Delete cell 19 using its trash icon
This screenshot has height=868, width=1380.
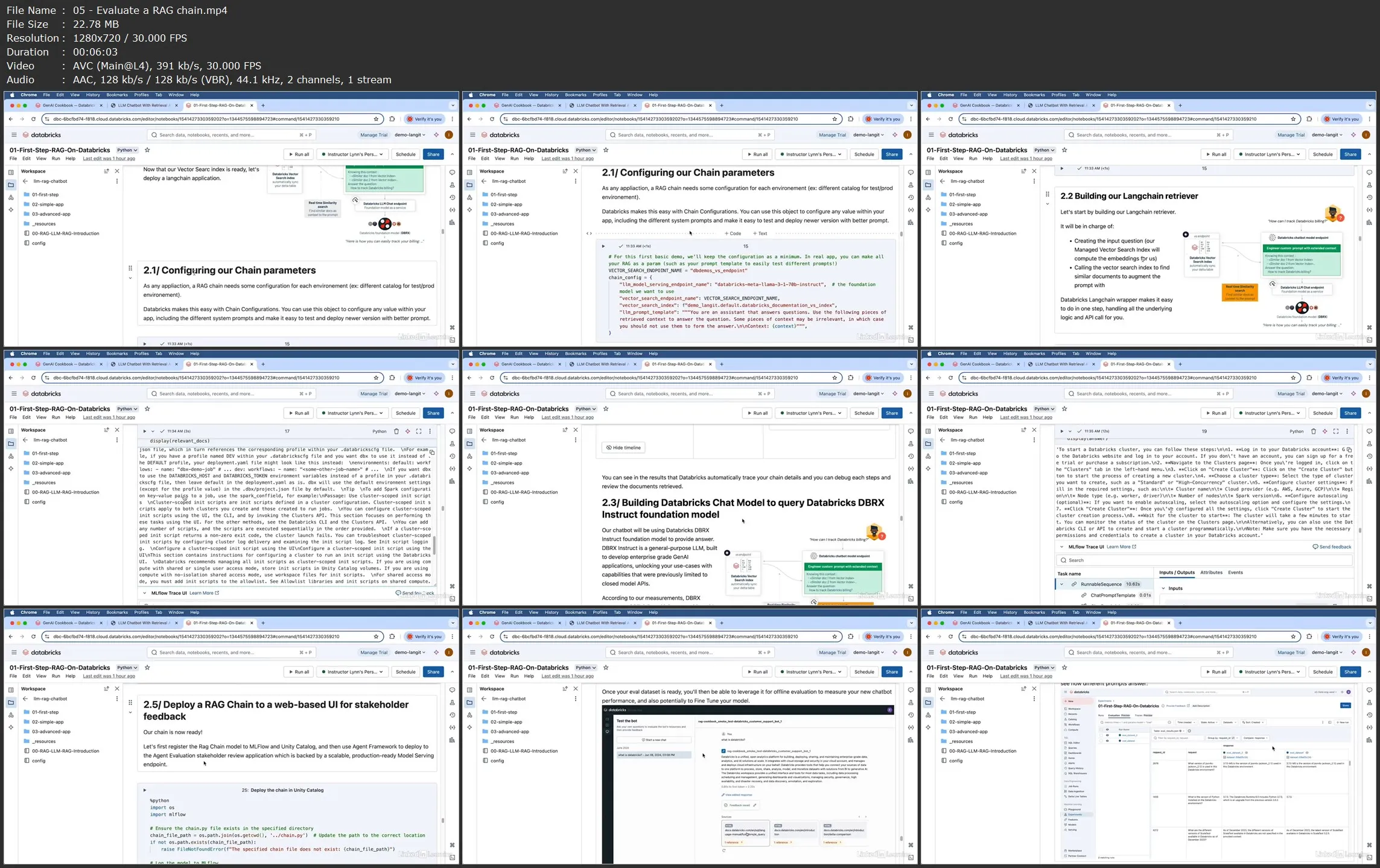[x=1313, y=431]
